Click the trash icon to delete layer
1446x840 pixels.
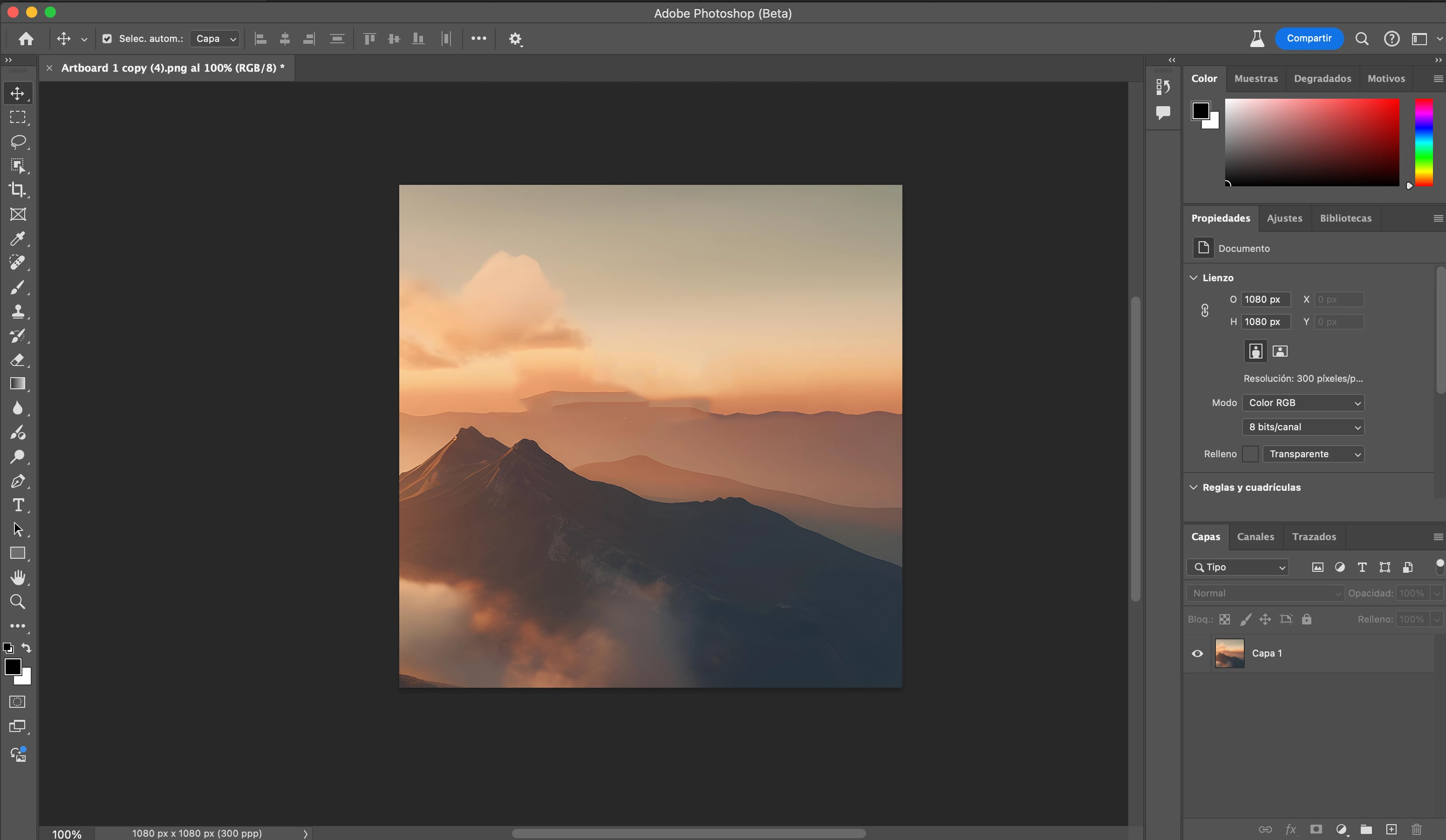pyautogui.click(x=1416, y=829)
